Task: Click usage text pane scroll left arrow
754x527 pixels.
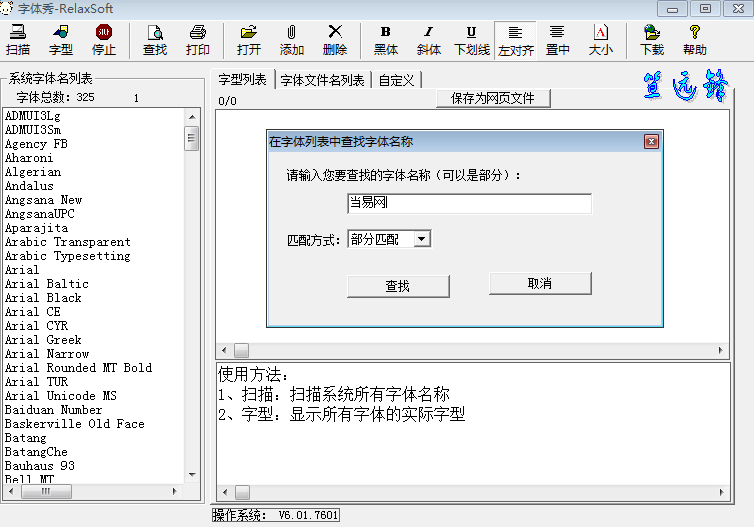Action: (x=225, y=492)
